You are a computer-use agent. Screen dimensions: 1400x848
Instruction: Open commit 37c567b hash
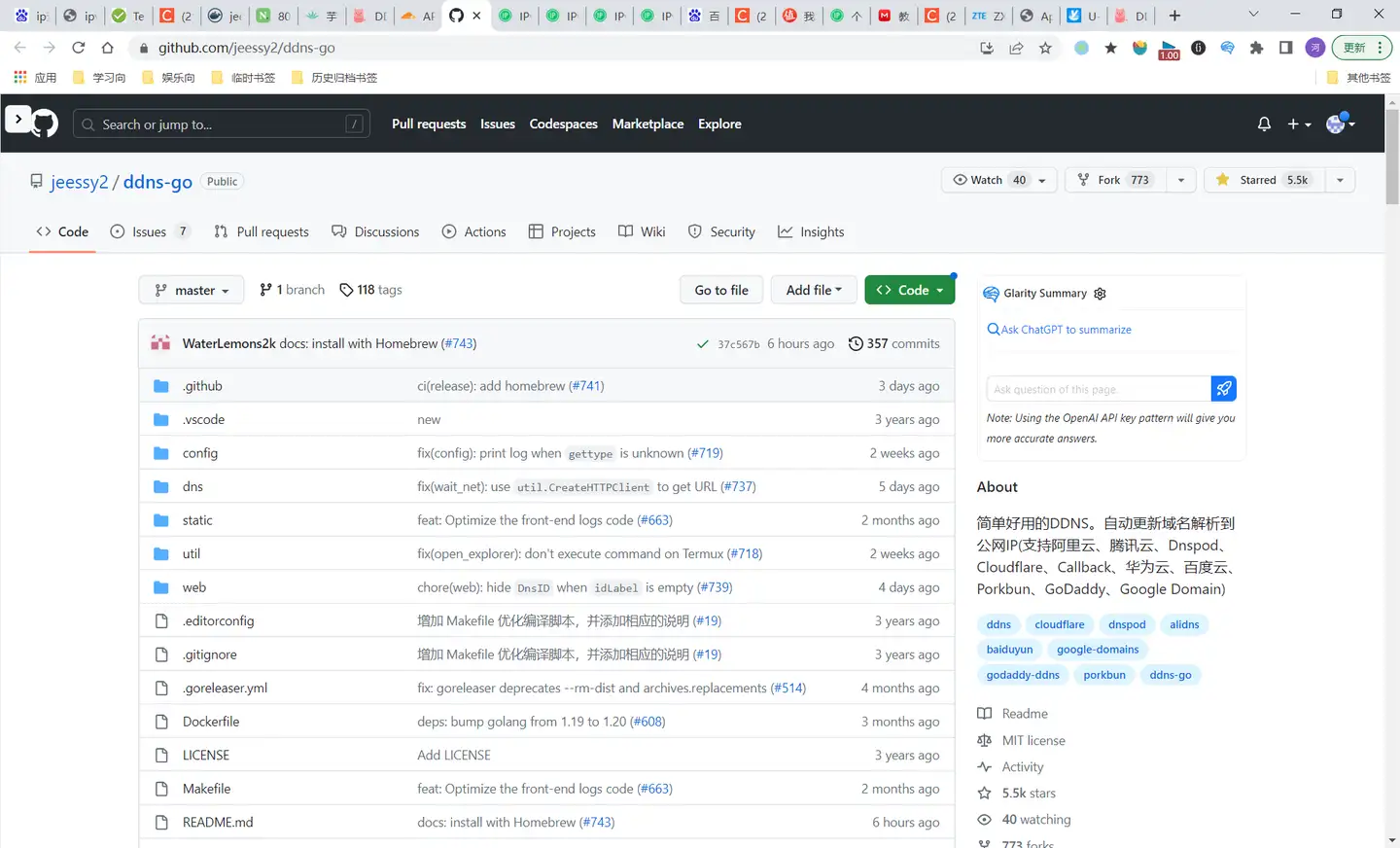click(739, 344)
